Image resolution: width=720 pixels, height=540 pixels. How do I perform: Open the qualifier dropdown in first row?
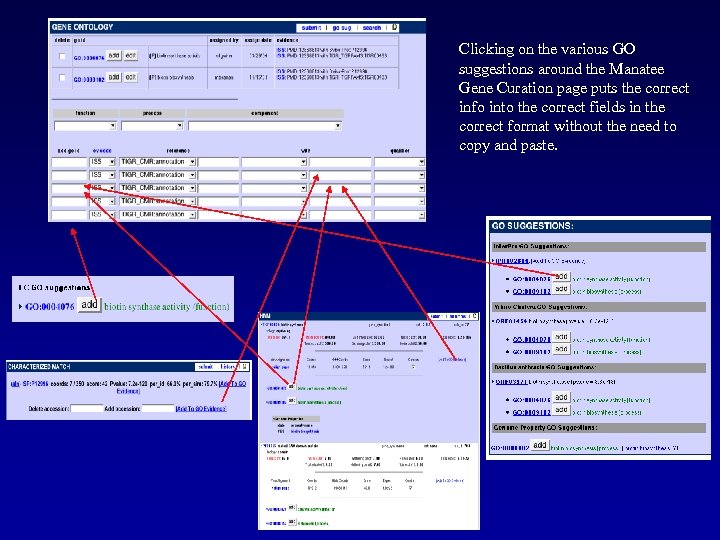399,162
